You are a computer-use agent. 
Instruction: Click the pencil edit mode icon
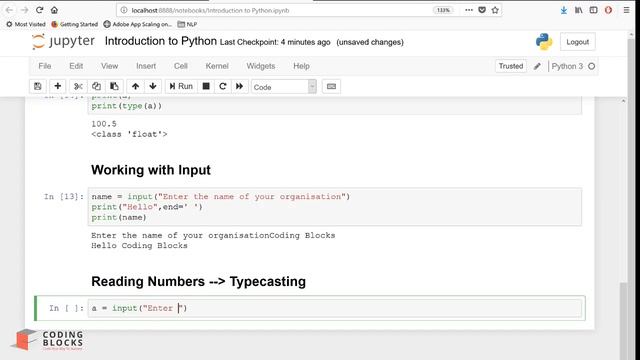tap(537, 67)
